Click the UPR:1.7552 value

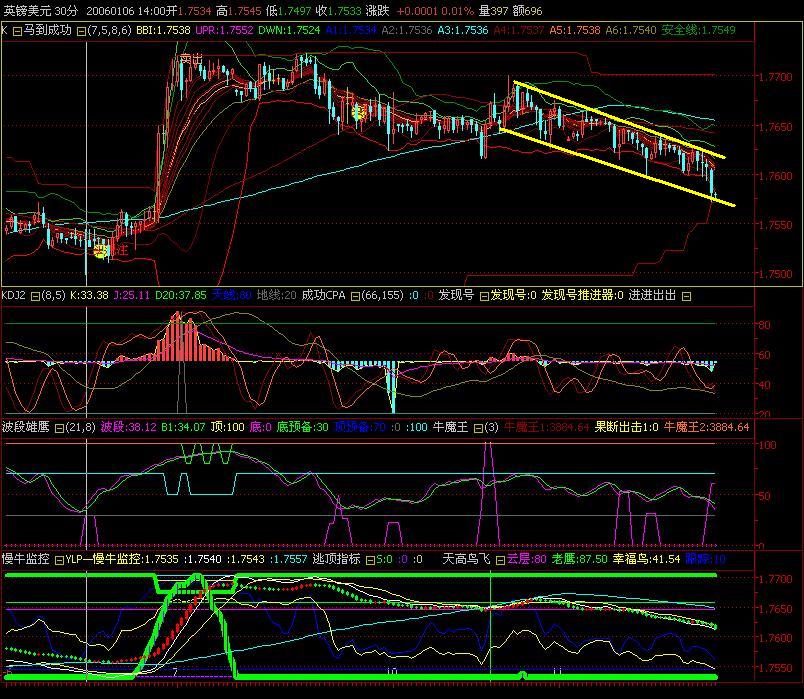[x=224, y=30]
